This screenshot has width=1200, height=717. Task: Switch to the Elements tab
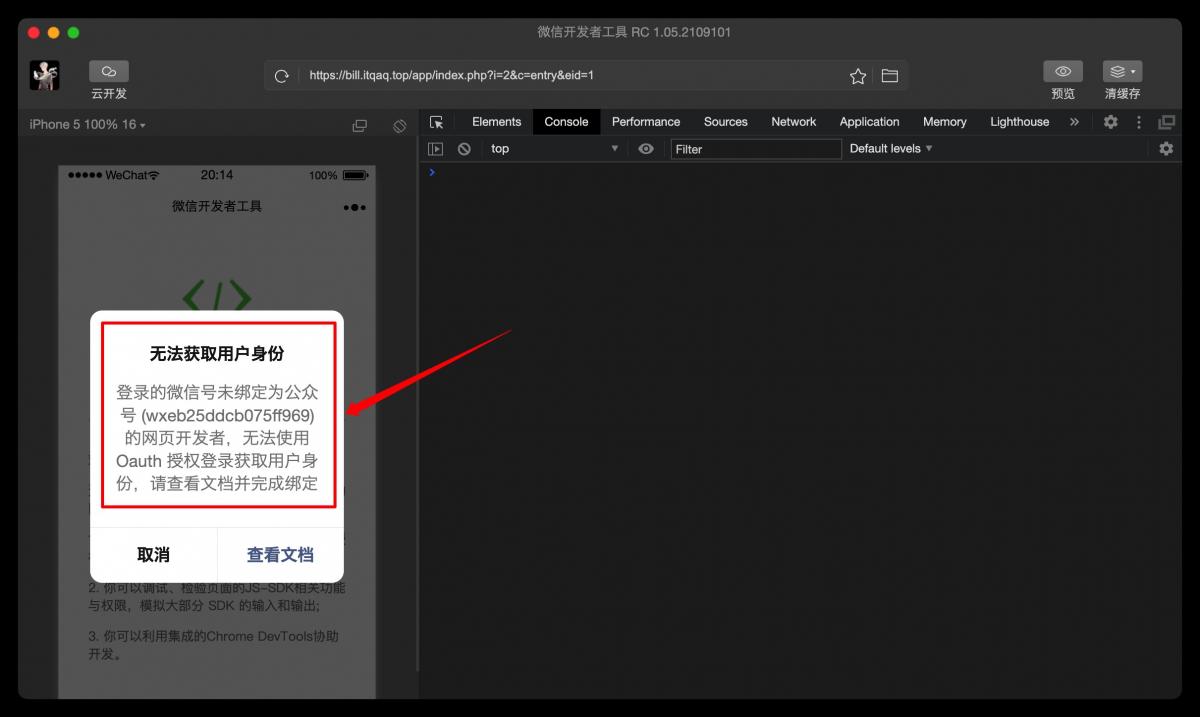pos(496,122)
